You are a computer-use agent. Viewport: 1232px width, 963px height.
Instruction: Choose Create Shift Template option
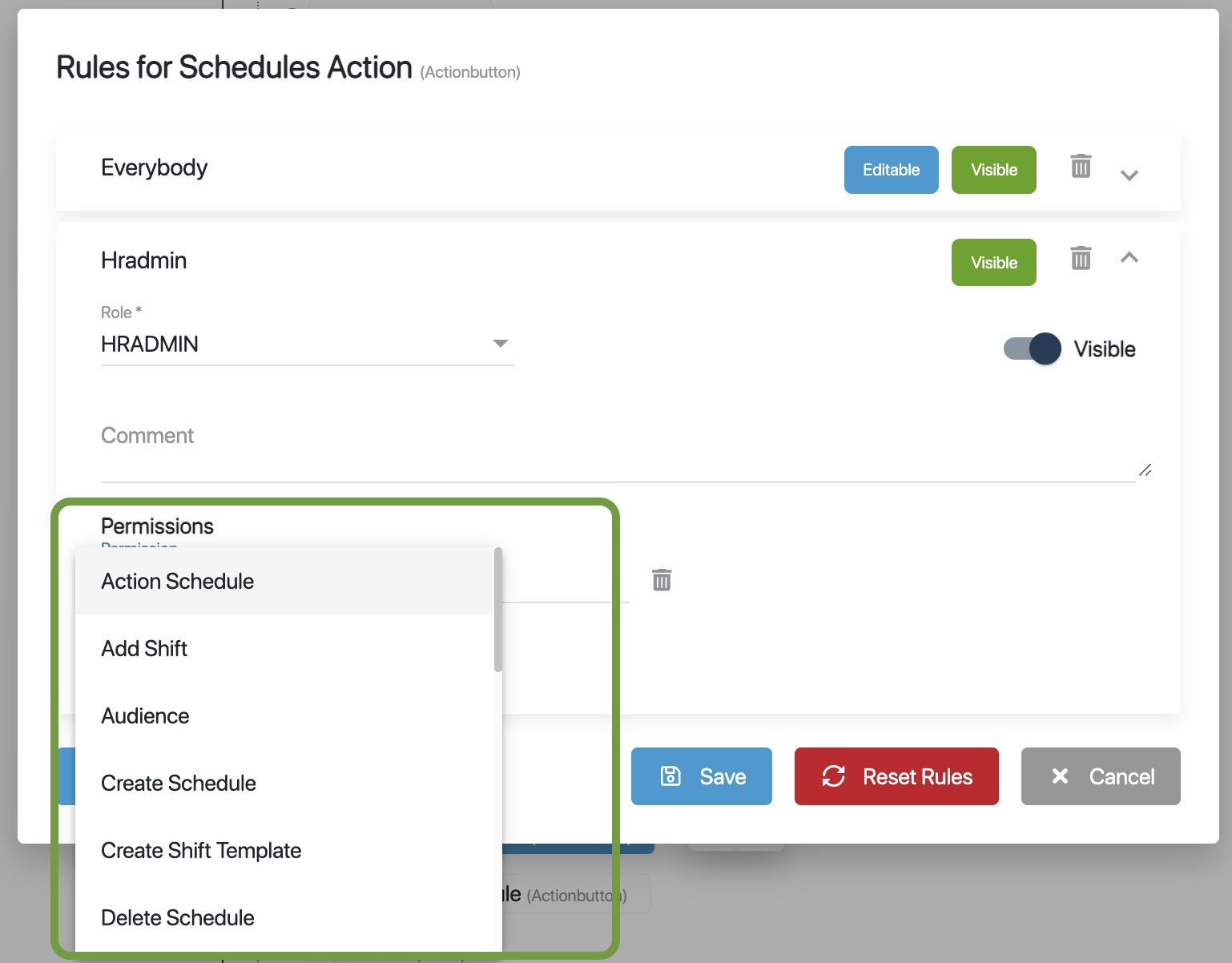tap(201, 851)
